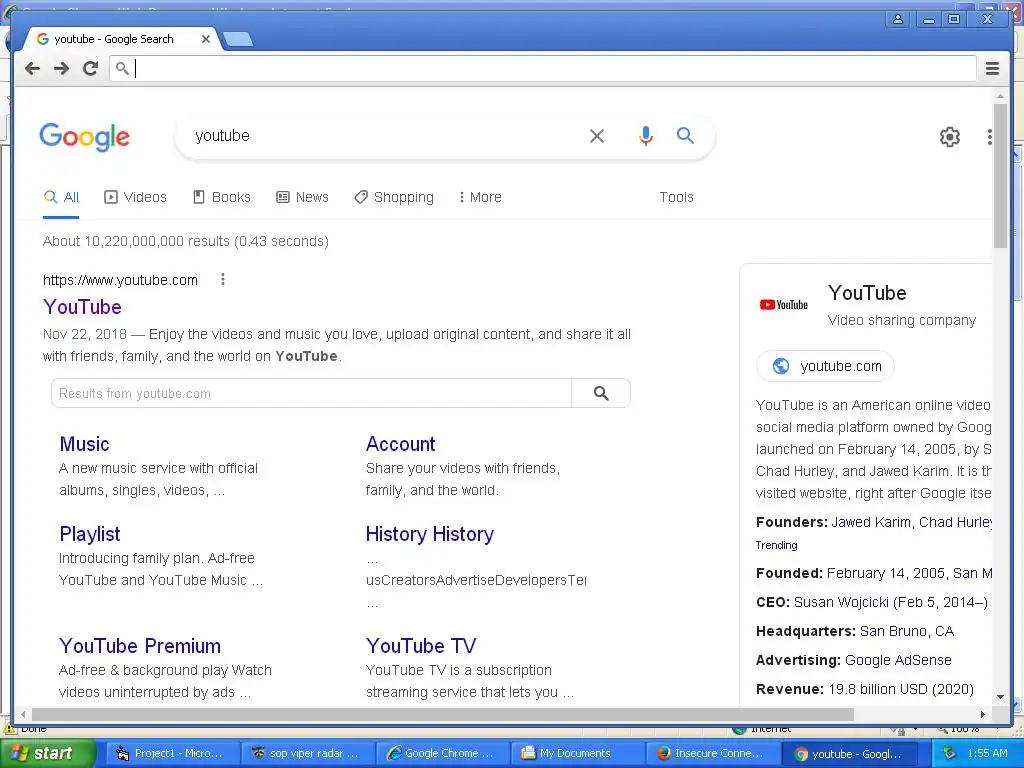Image resolution: width=1024 pixels, height=768 pixels.
Task: Submit search with the blue magnifier icon
Action: (x=685, y=135)
